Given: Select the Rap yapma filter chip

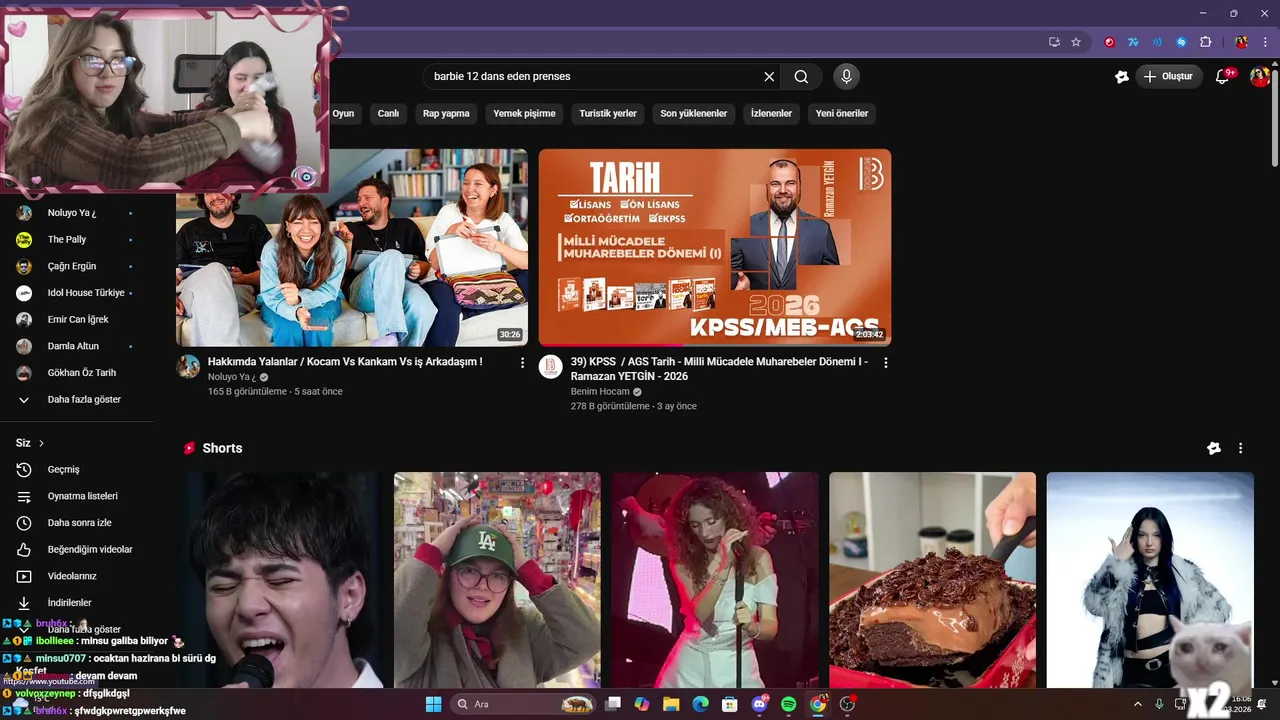Looking at the screenshot, I should [x=446, y=113].
